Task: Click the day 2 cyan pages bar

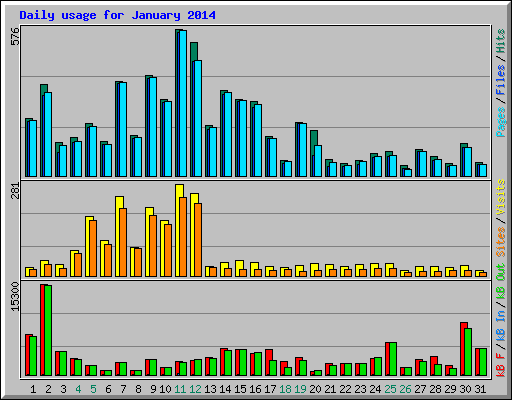Action: (x=48, y=135)
